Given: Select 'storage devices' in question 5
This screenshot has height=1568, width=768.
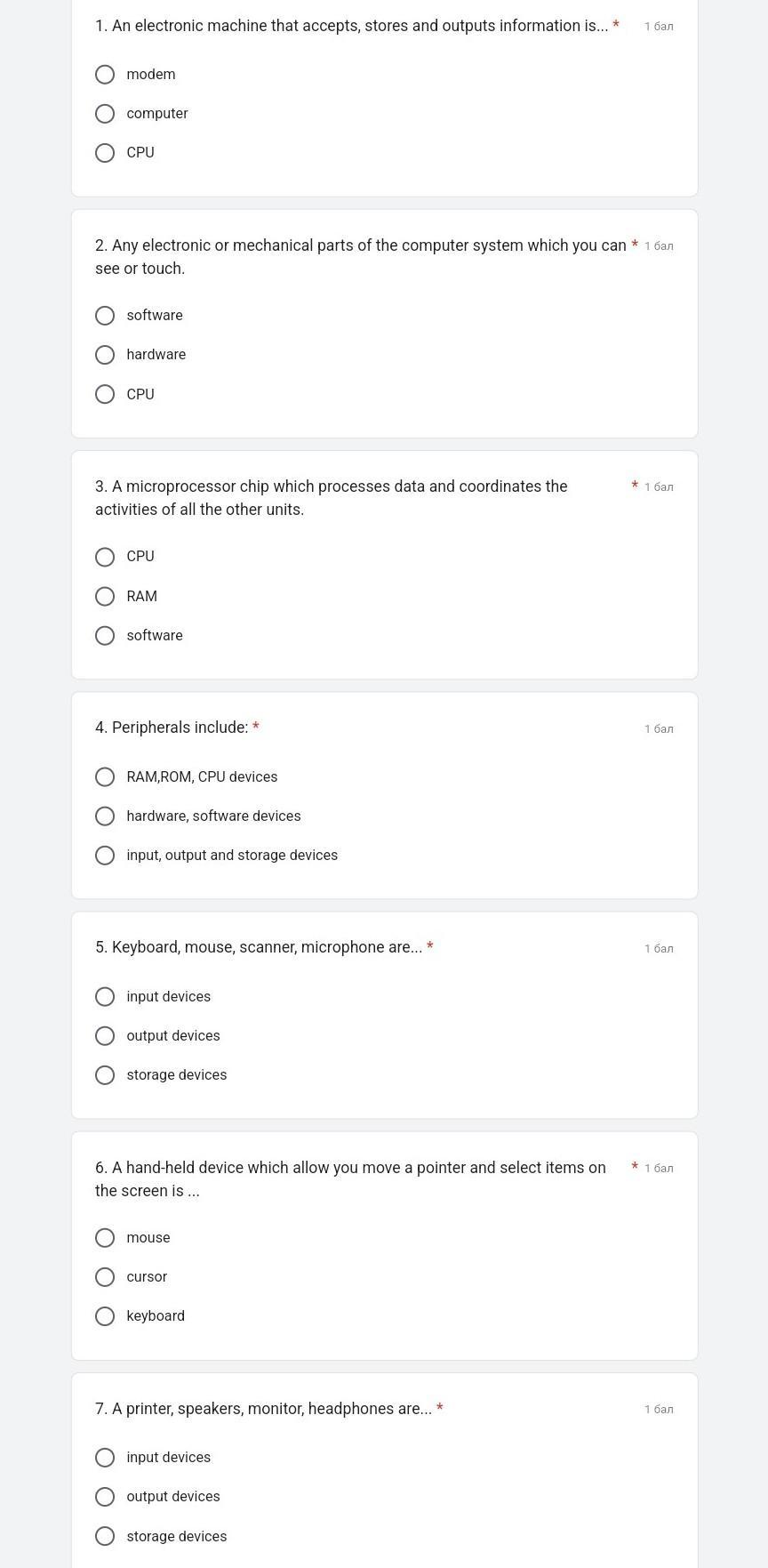Looking at the screenshot, I should point(105,1075).
